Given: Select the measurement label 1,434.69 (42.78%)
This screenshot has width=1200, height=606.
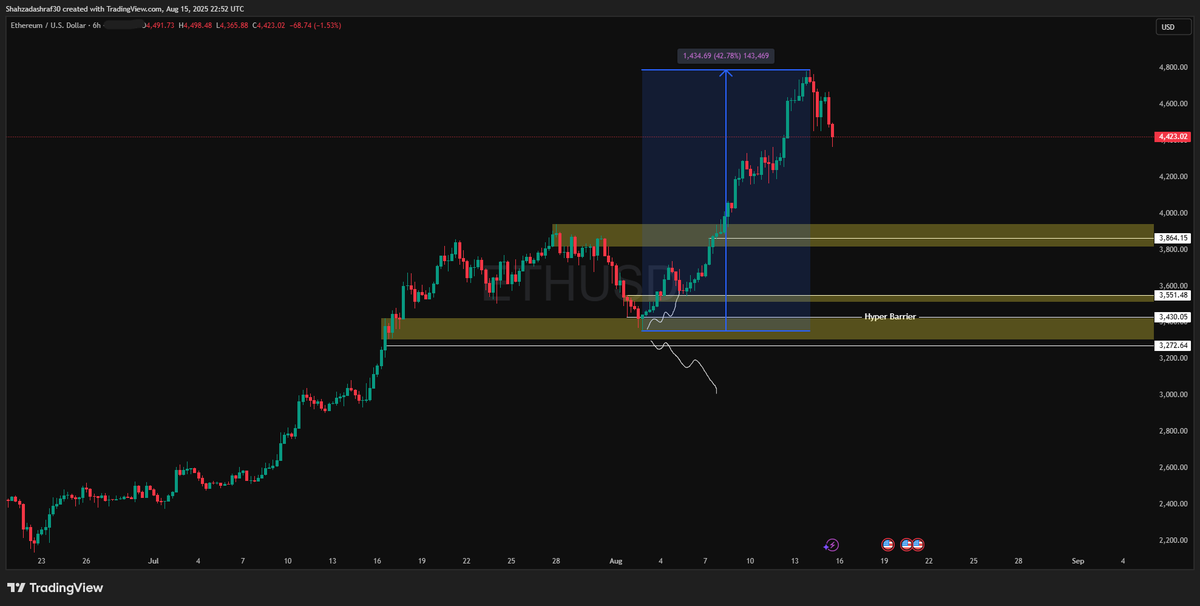Looking at the screenshot, I should (726, 56).
